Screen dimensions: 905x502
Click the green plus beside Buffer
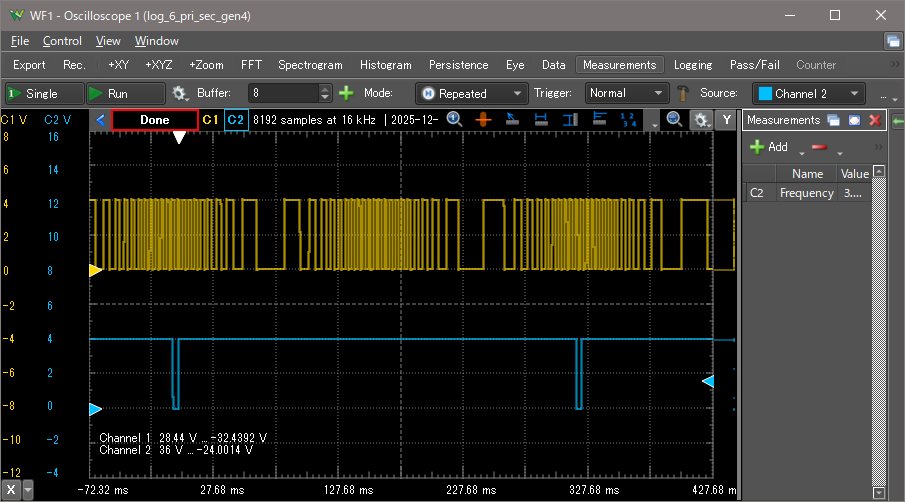(x=346, y=93)
